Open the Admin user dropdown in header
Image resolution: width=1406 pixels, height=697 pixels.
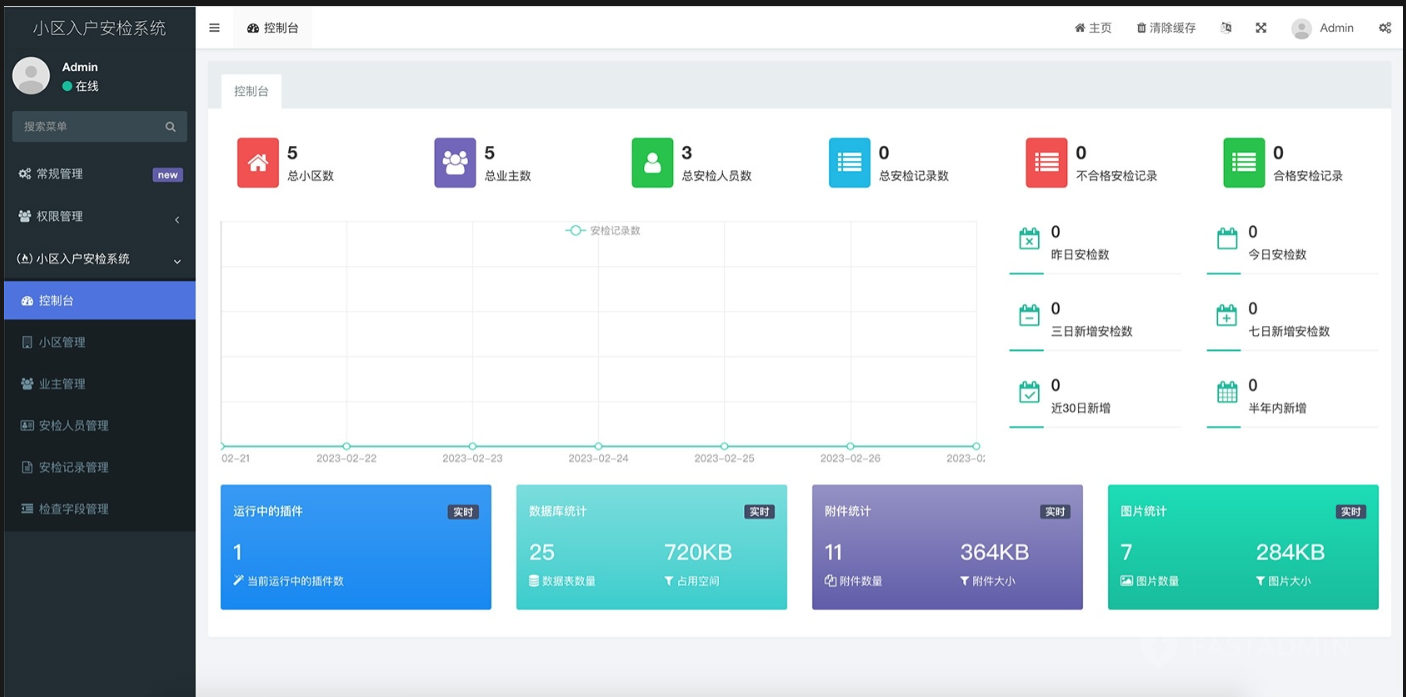[x=1322, y=28]
